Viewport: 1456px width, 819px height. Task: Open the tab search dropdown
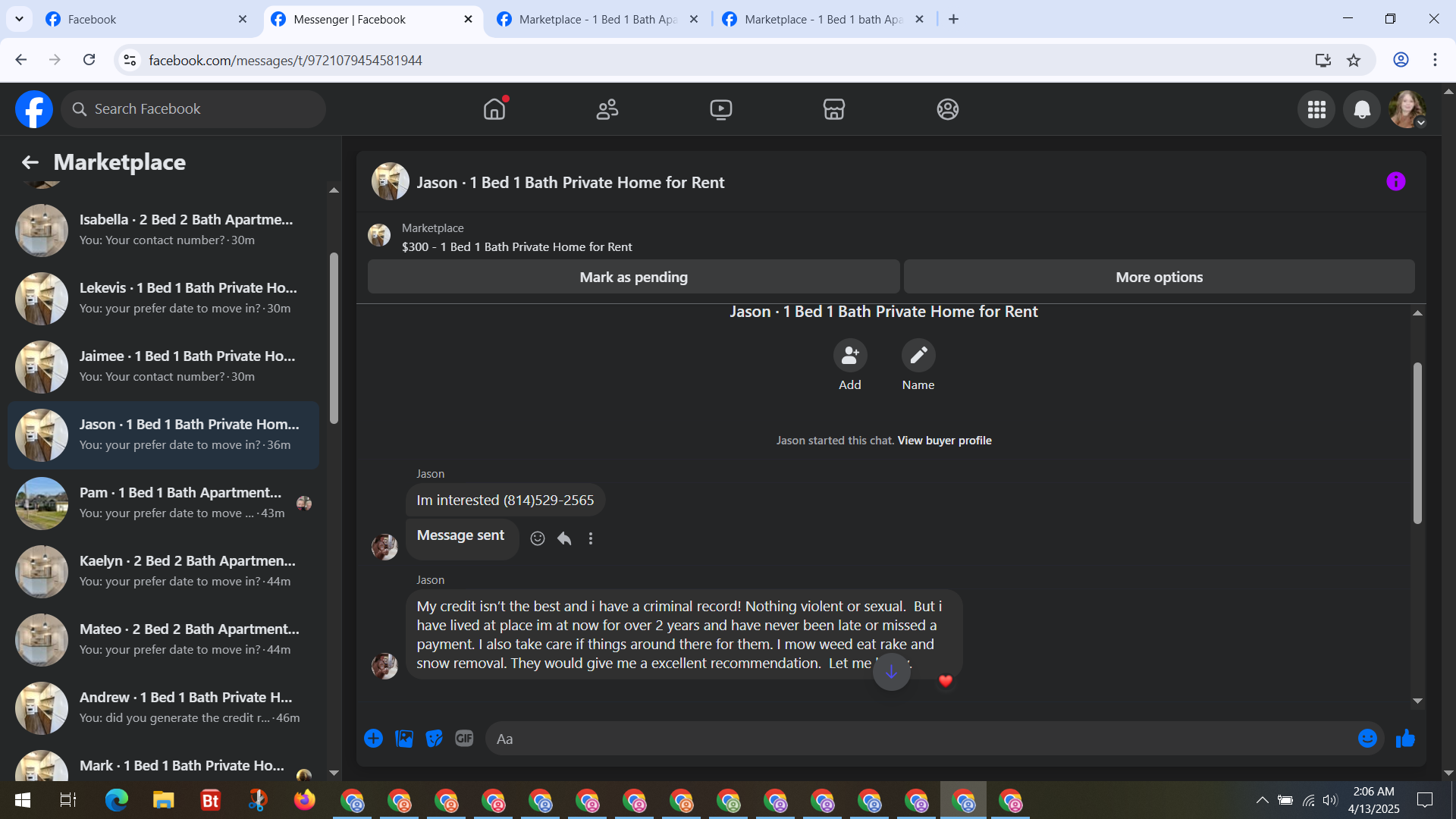tap(19, 19)
